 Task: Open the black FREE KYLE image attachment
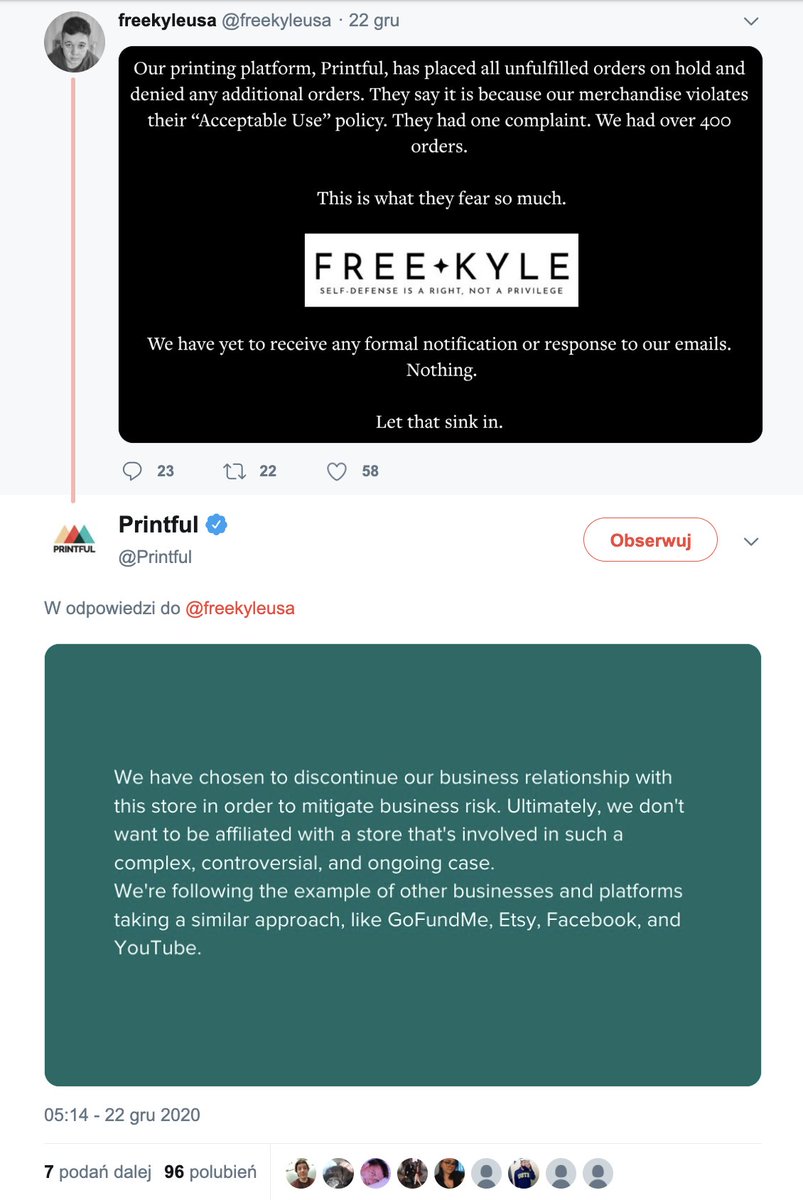[x=440, y=245]
